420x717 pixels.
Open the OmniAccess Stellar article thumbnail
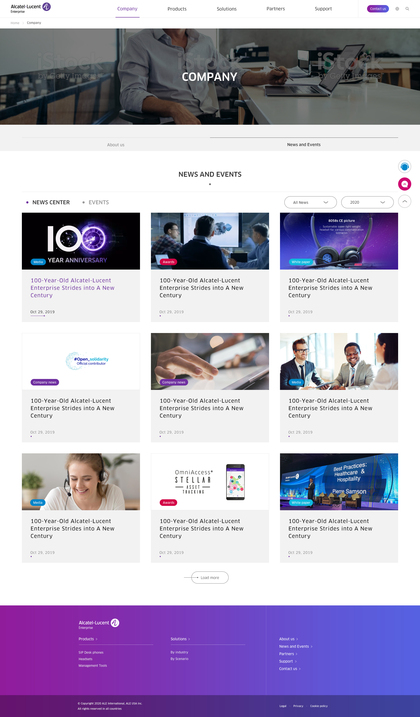point(210,482)
